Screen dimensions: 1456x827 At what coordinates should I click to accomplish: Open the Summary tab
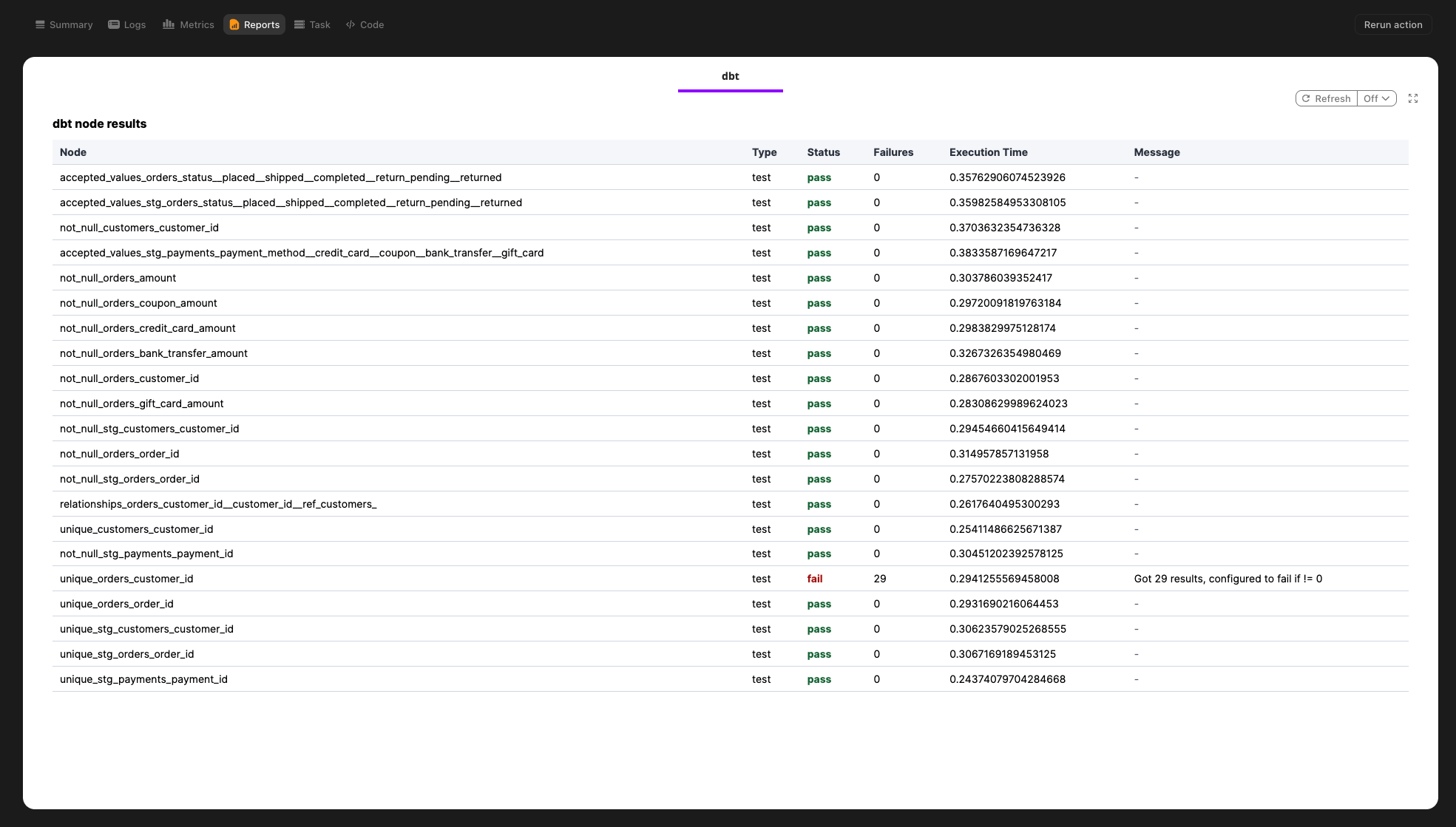click(64, 24)
